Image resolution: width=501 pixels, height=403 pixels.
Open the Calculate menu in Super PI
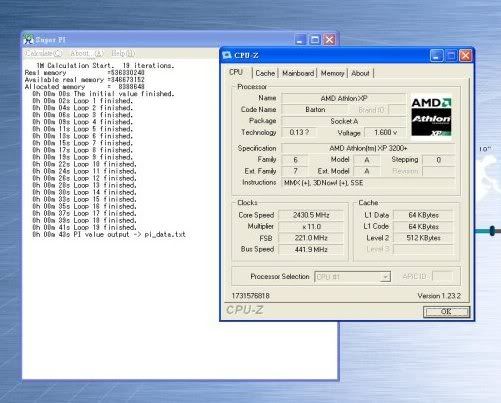pos(43,53)
